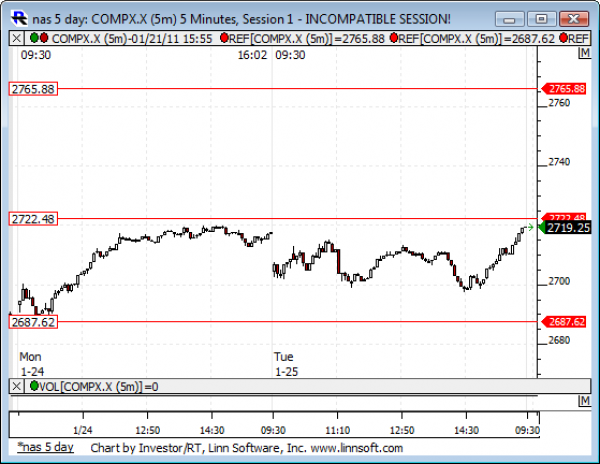Click red marker of REF=2765.88 legend
Image resolution: width=600 pixels, height=464 pixels.
click(x=224, y=37)
